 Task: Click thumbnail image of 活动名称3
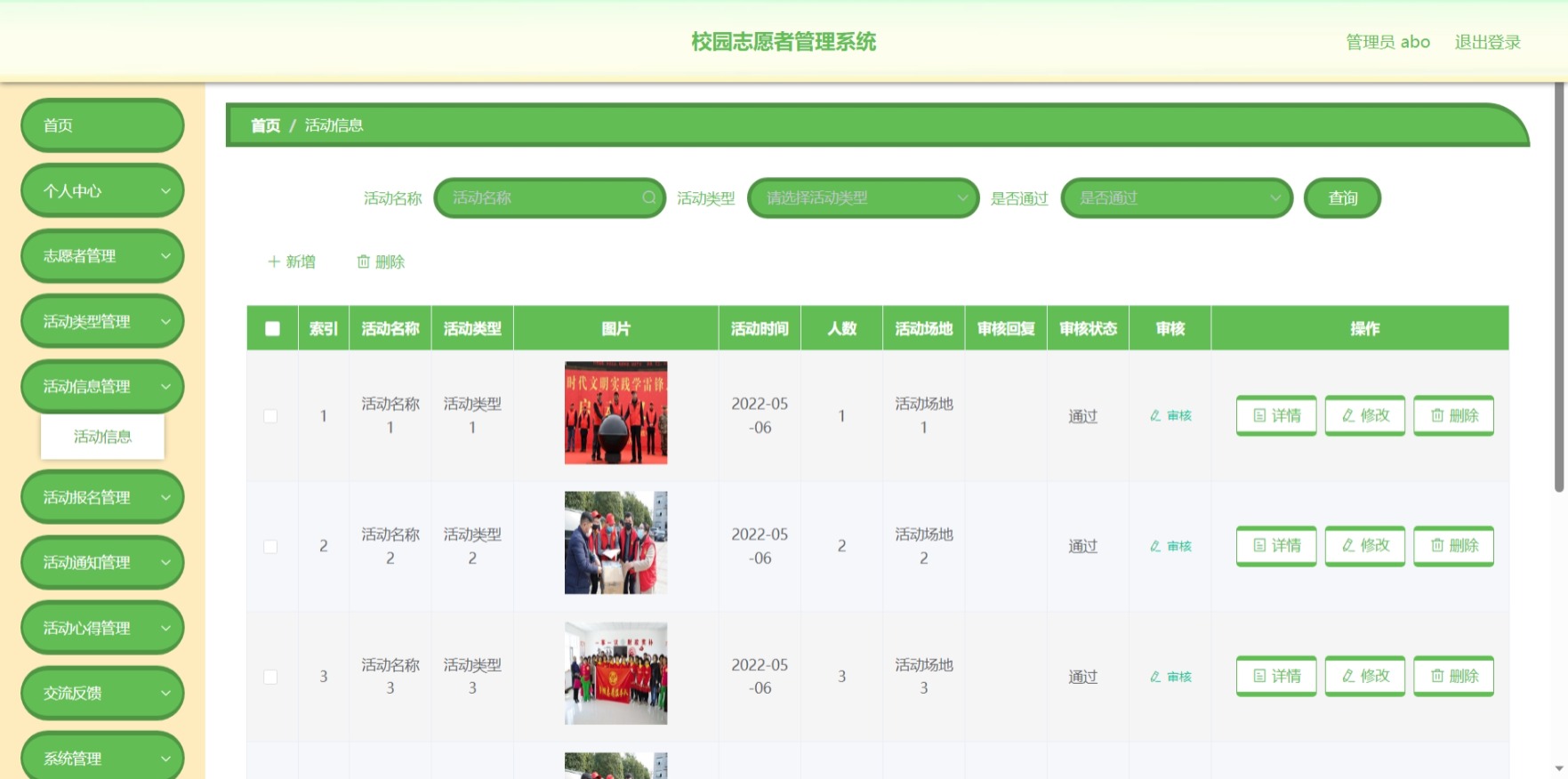point(615,673)
